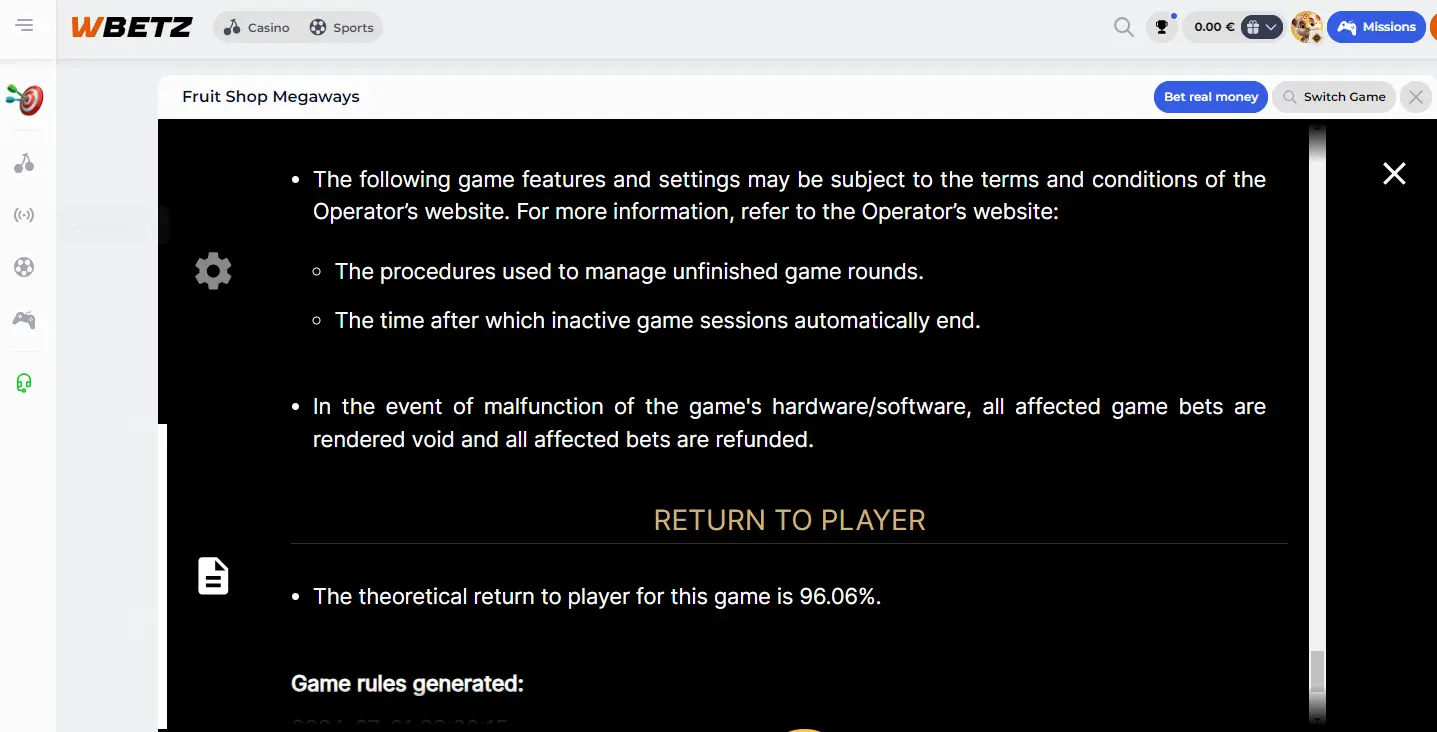Click the Bet real money button
The image size is (1437, 732).
pos(1211,97)
